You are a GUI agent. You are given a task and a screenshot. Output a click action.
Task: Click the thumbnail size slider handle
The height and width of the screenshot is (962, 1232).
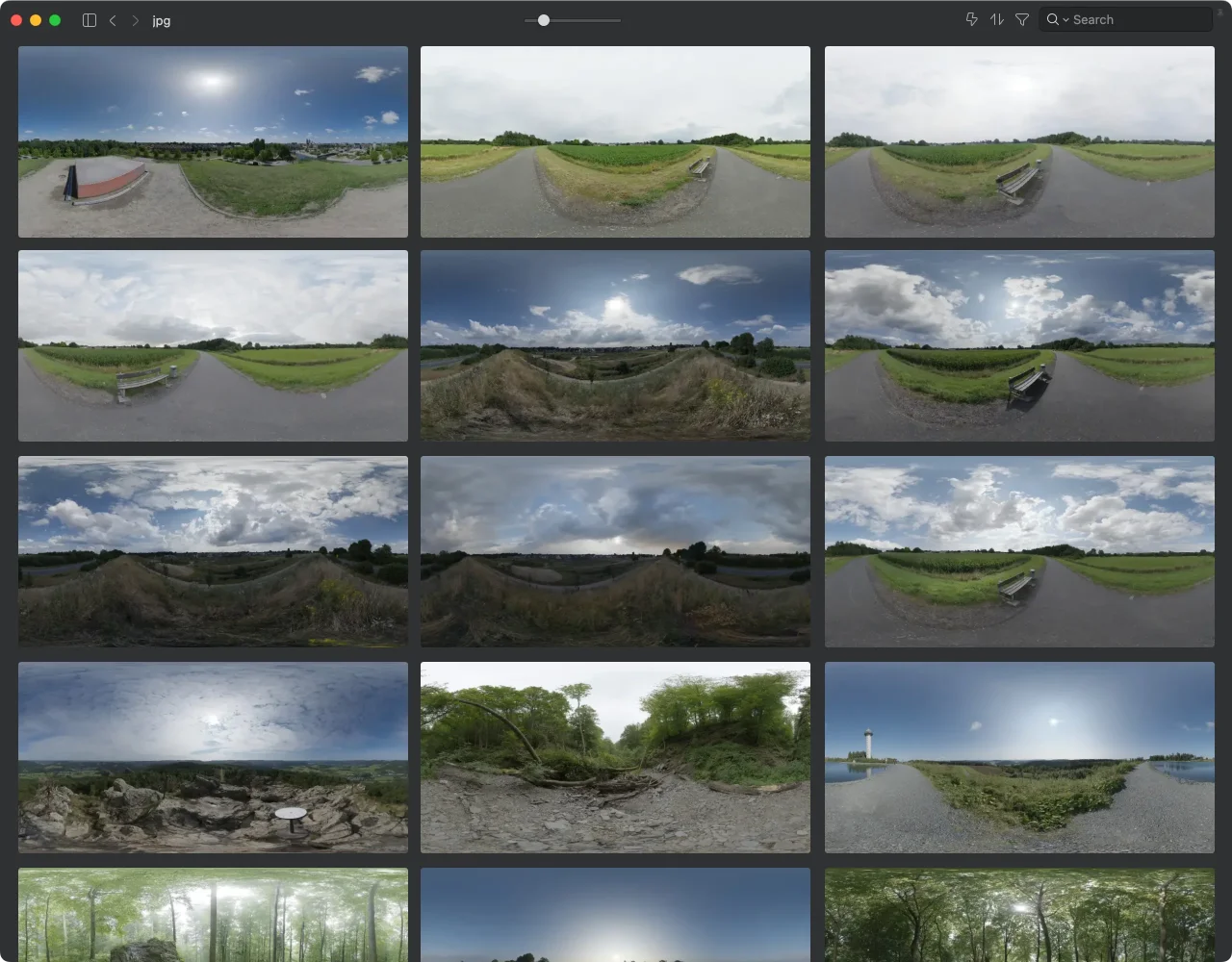[x=544, y=20]
